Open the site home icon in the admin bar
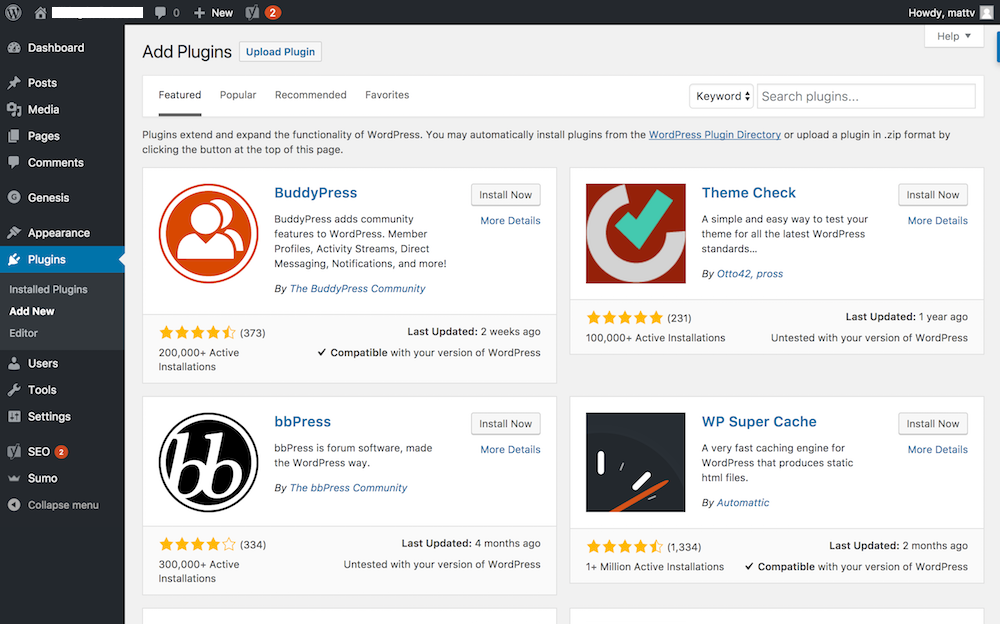 coord(40,12)
